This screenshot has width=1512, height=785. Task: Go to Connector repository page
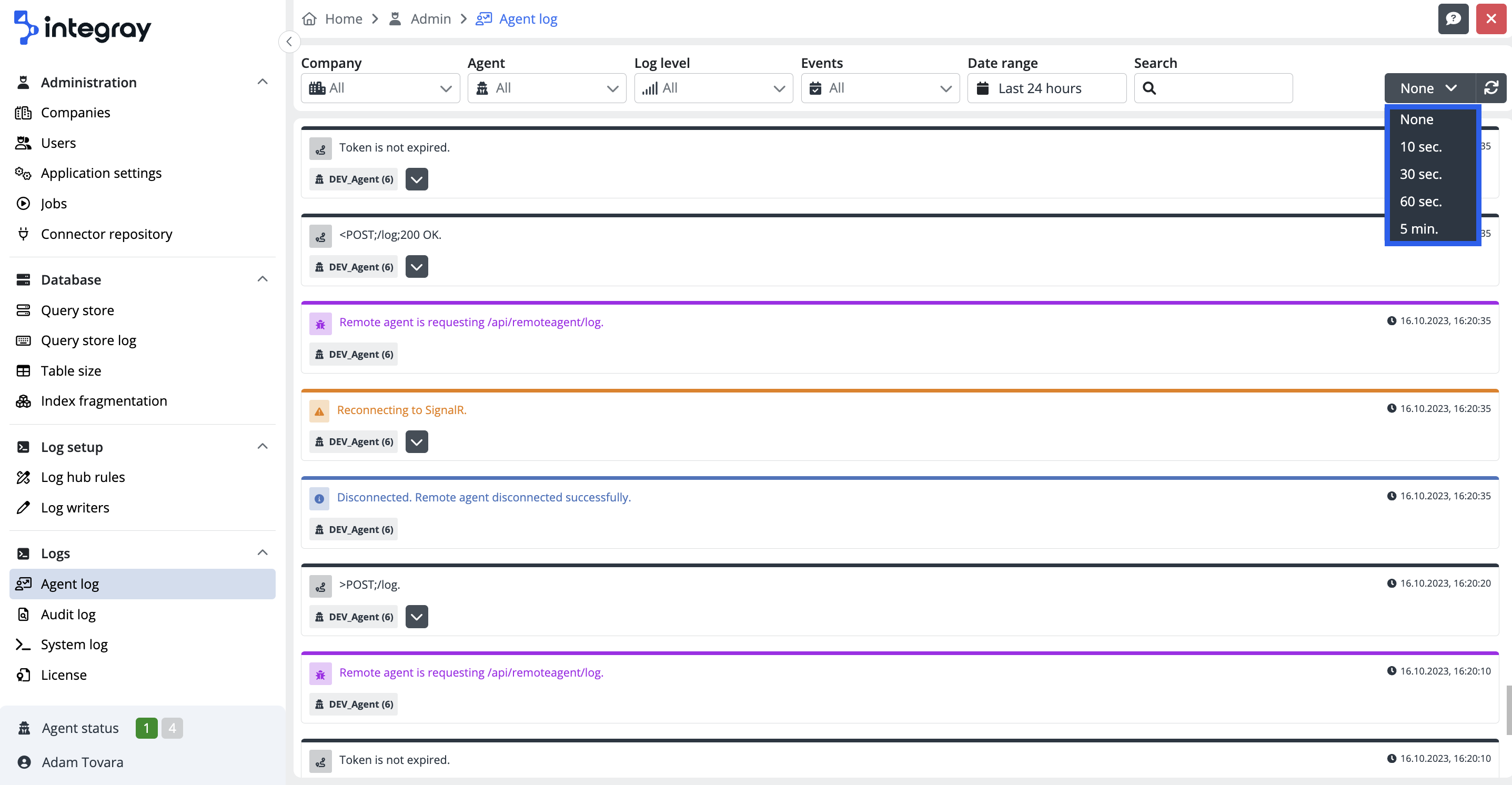106,234
